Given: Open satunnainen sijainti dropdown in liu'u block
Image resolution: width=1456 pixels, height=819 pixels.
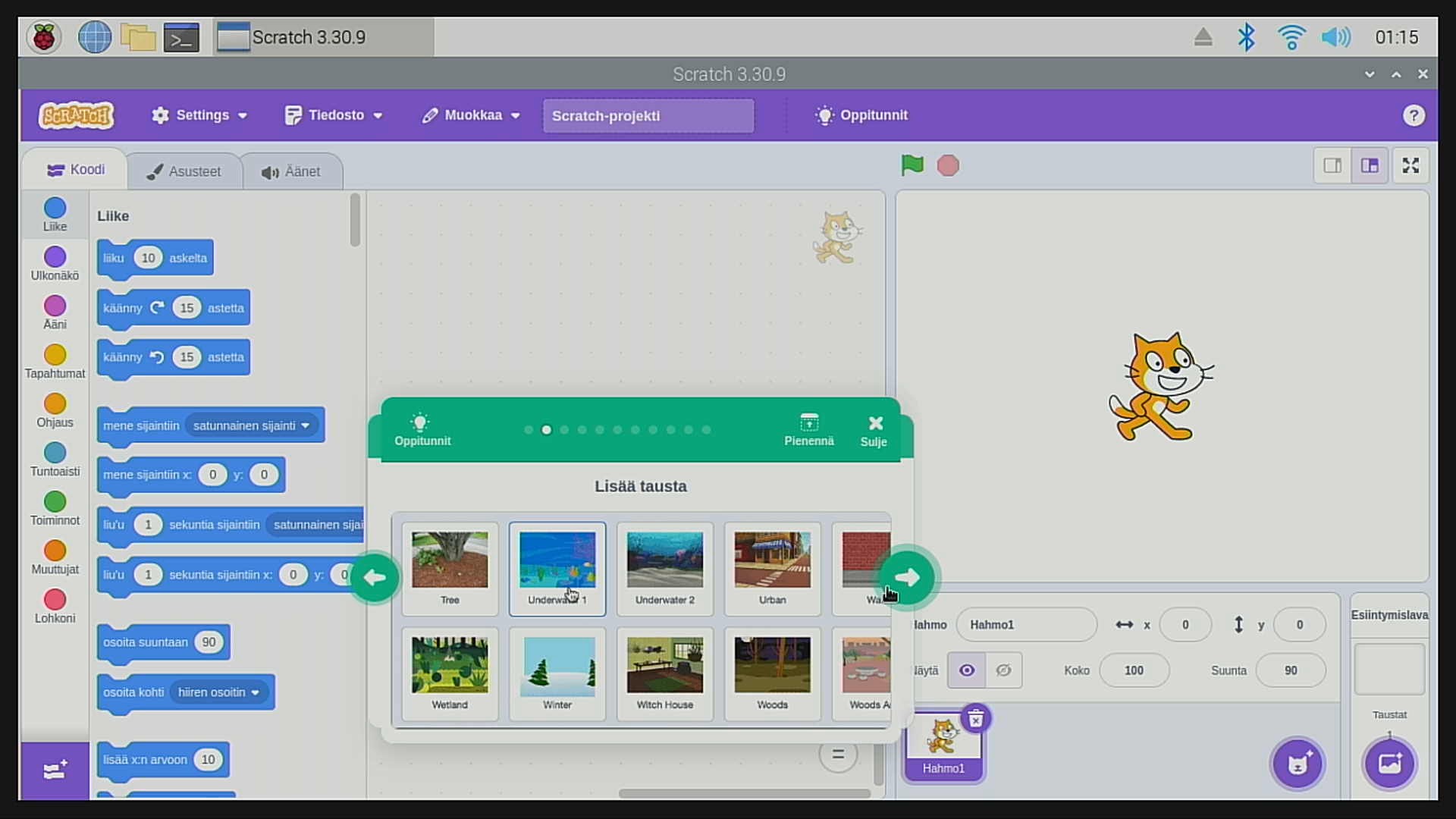Looking at the screenshot, I should point(316,525).
